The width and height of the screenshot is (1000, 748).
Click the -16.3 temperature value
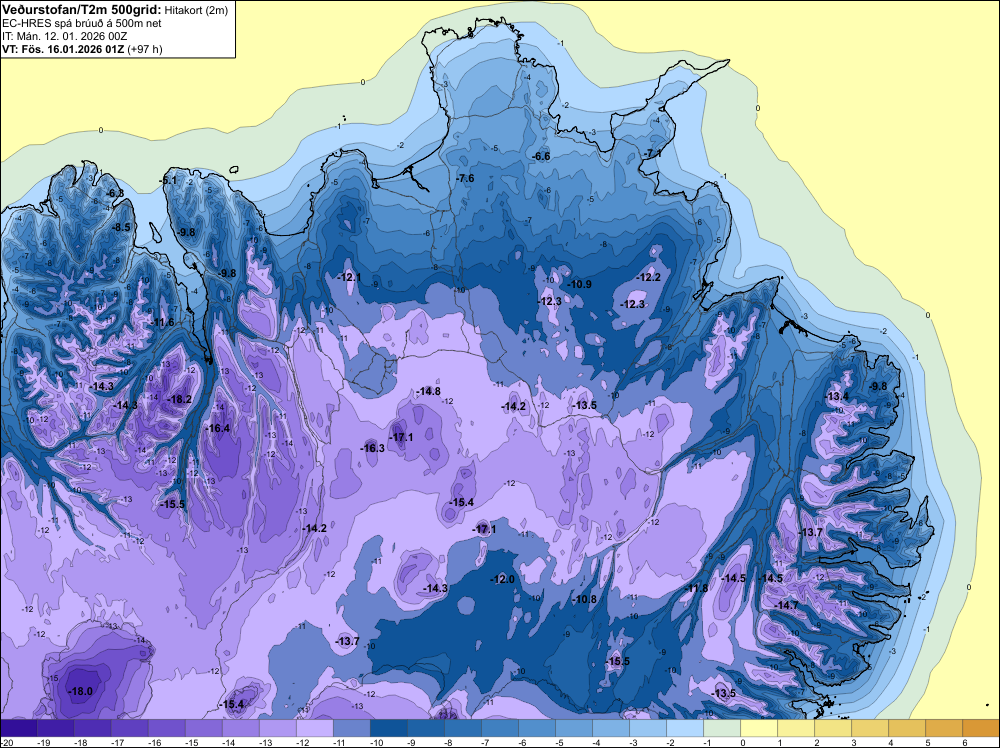click(372, 448)
